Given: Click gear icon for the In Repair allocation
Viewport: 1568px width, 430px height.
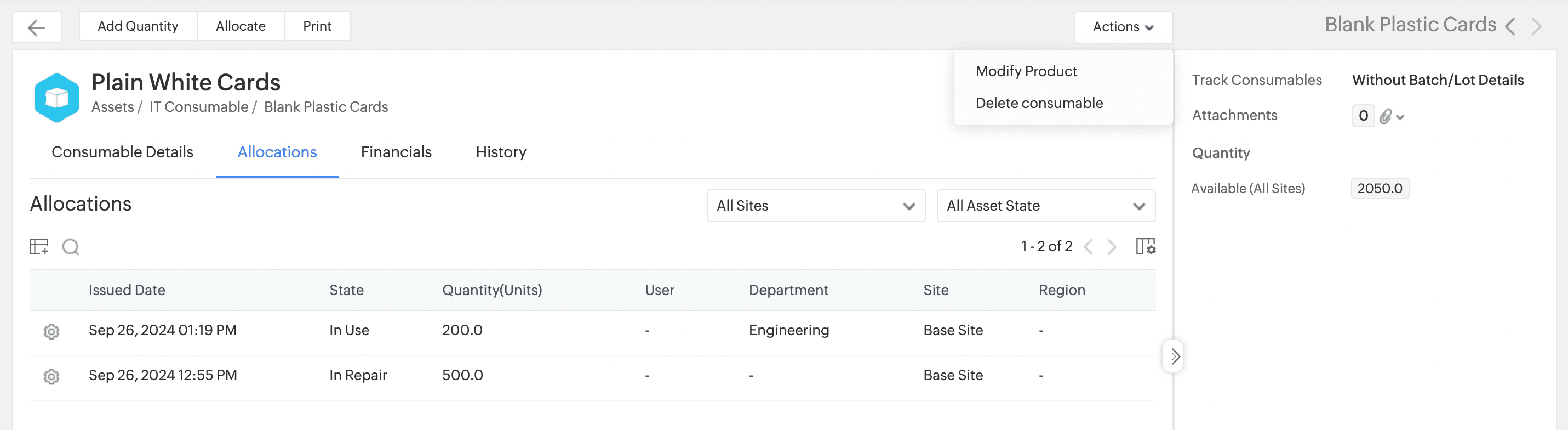Looking at the screenshot, I should [51, 376].
